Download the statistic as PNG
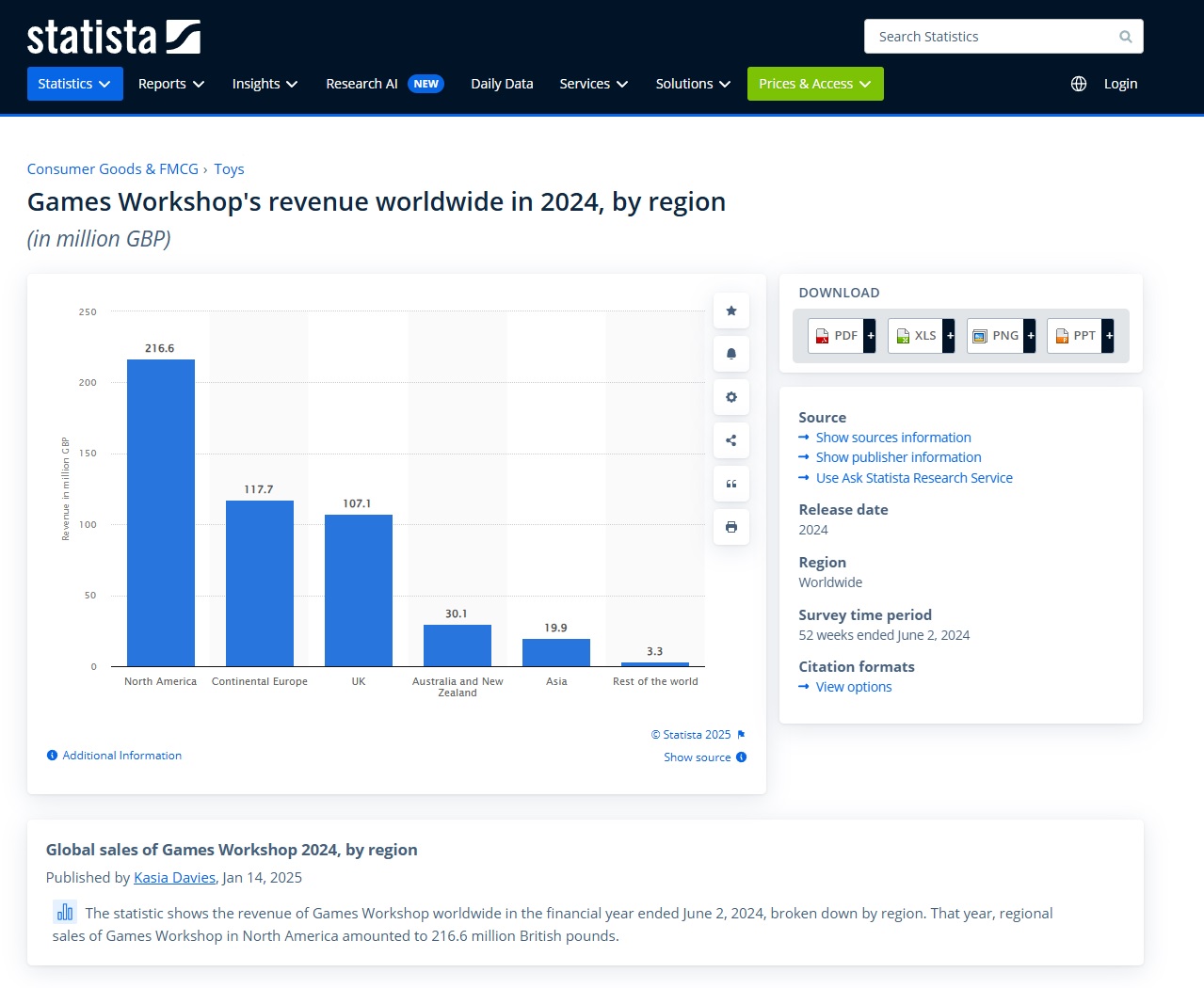 click(x=1002, y=336)
